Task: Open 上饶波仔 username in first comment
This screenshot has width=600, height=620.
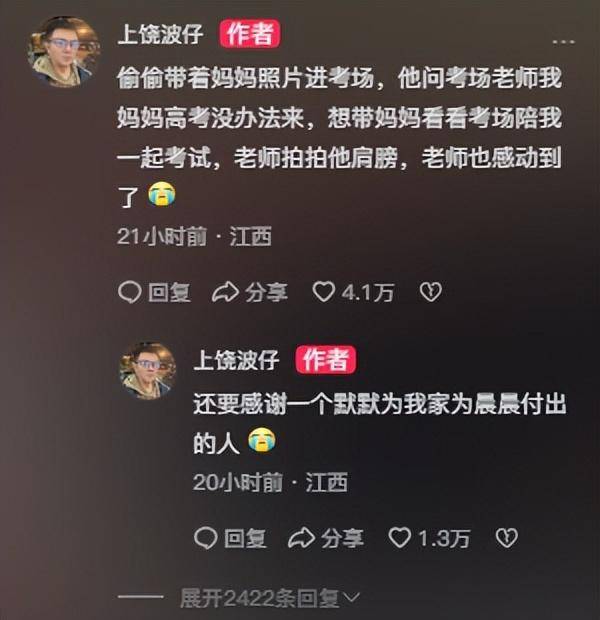Action: coord(161,34)
